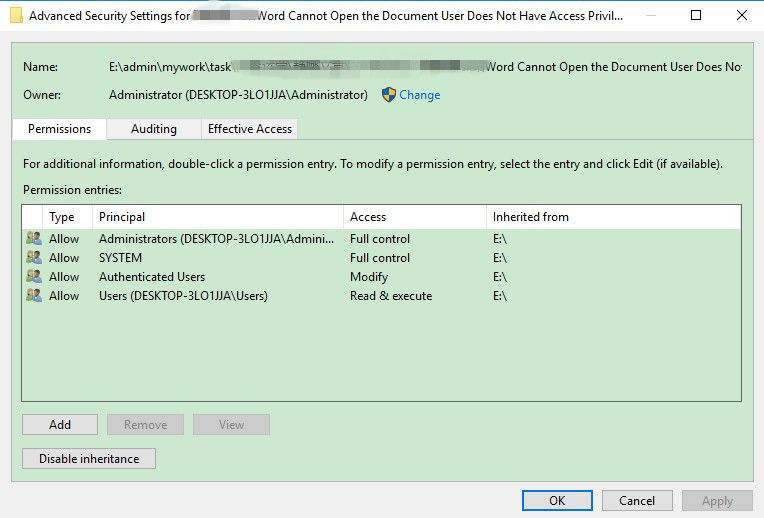This screenshot has height=518, width=764.
Task: Select the Administrators permission entry
Action: coord(381,239)
